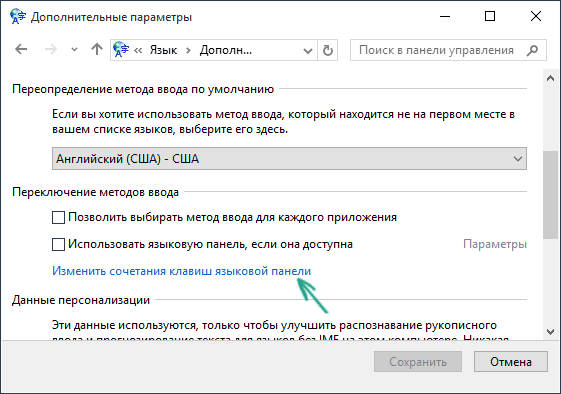This screenshot has width=561, height=394.
Task: Click the Параметры link
Action: [x=495, y=244]
